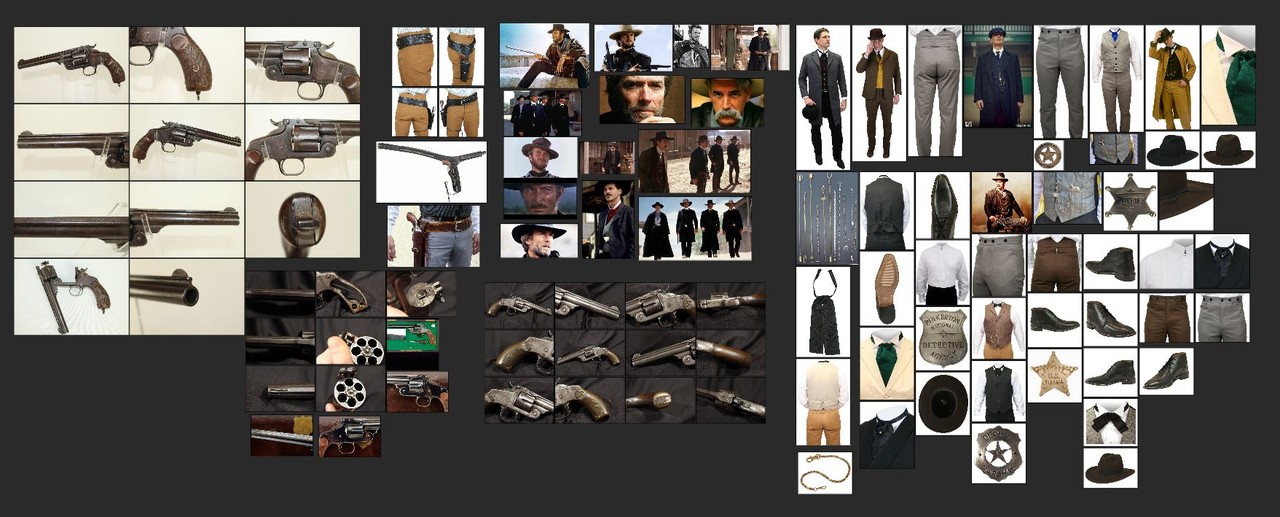Click the black hat viewed from above
This screenshot has height=517, width=1280.
[x=943, y=403]
